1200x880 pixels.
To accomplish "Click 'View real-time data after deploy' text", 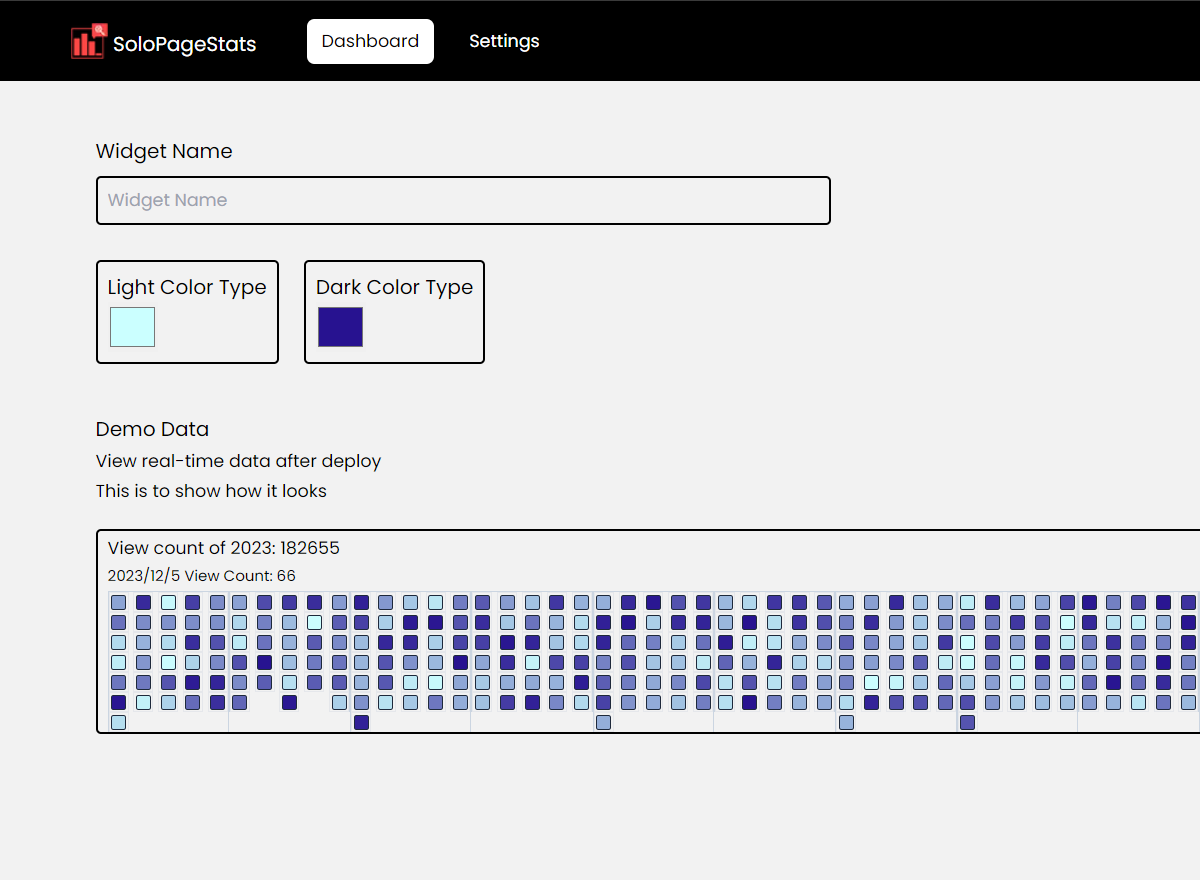I will click(238, 461).
